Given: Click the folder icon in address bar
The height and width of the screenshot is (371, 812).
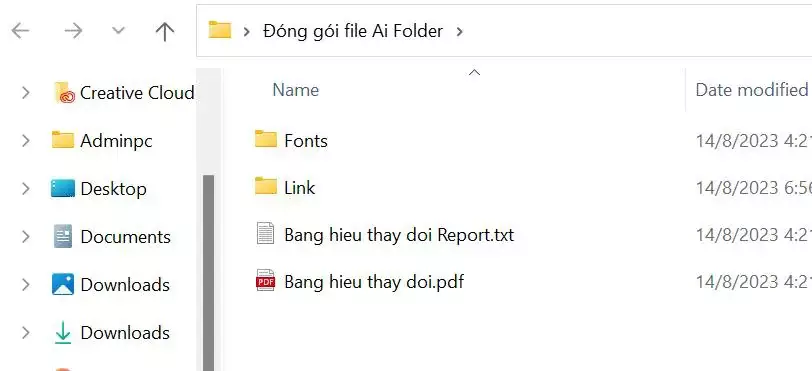Looking at the screenshot, I should coord(220,30).
